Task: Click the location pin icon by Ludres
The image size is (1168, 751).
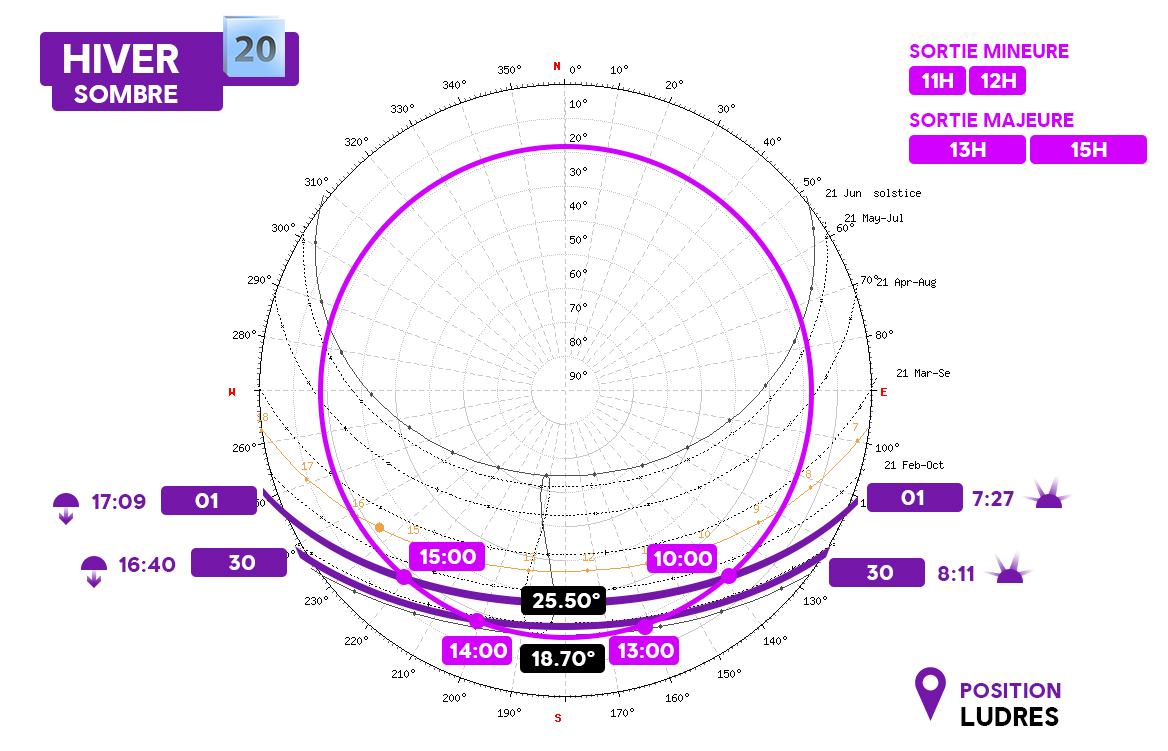Action: pyautogui.click(x=931, y=694)
